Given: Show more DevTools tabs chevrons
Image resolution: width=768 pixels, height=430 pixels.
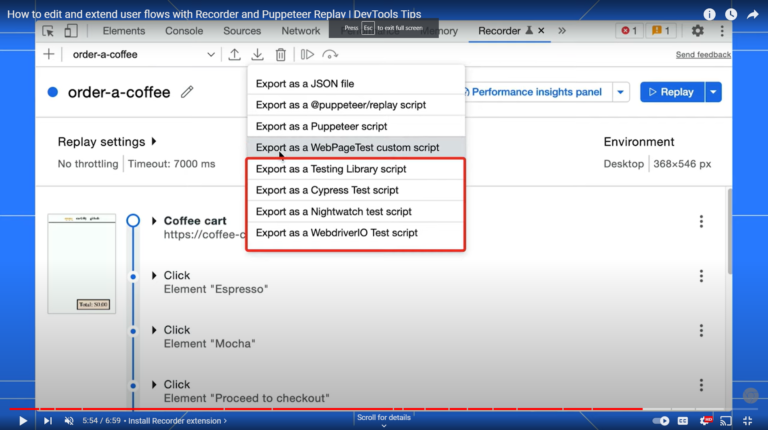Looking at the screenshot, I should point(562,31).
